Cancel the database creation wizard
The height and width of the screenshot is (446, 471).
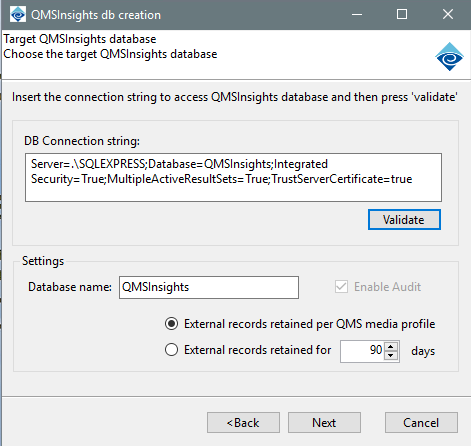421,423
